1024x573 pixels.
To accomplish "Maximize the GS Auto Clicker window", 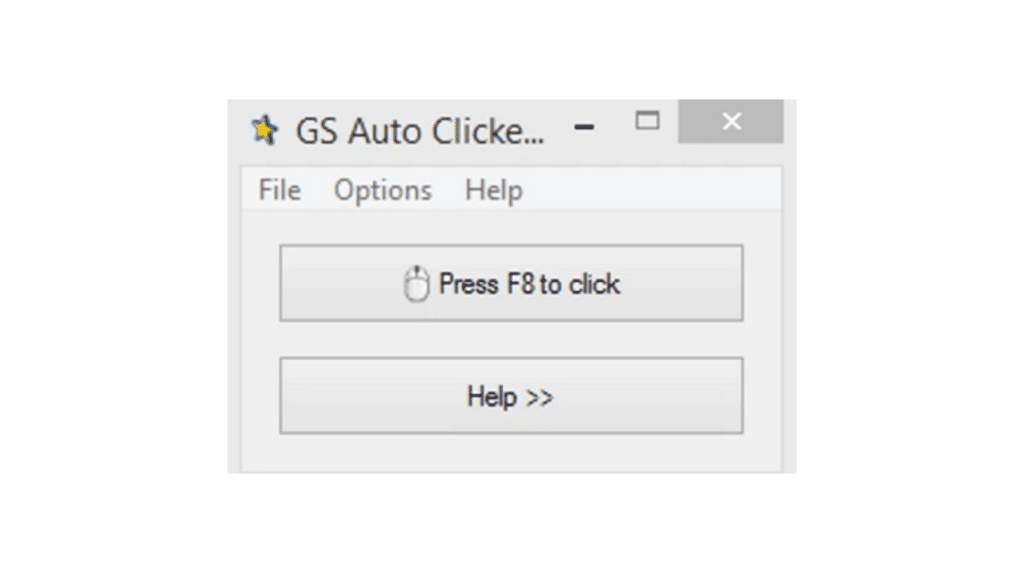I will pyautogui.click(x=647, y=121).
